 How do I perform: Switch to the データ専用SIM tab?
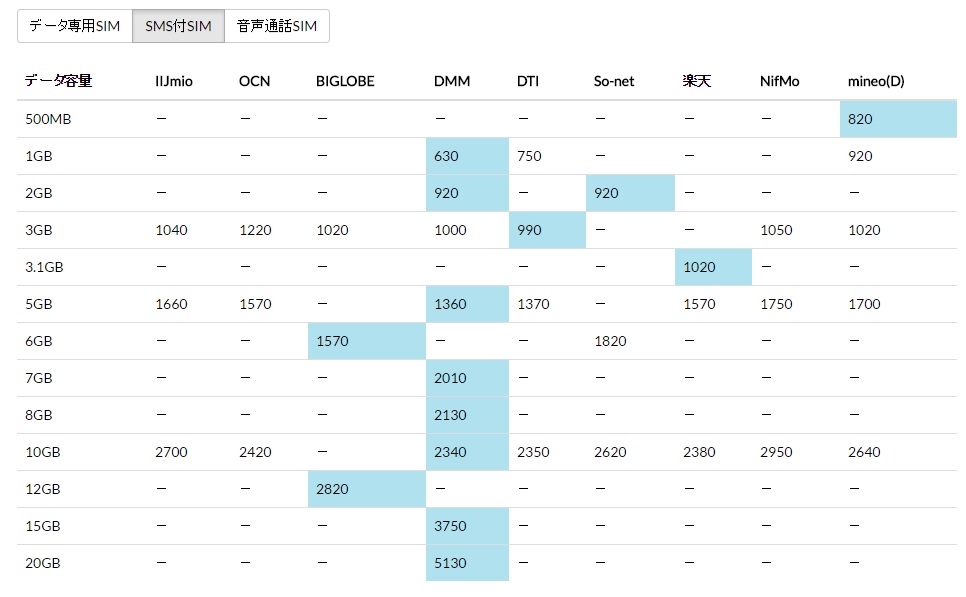tap(75, 26)
